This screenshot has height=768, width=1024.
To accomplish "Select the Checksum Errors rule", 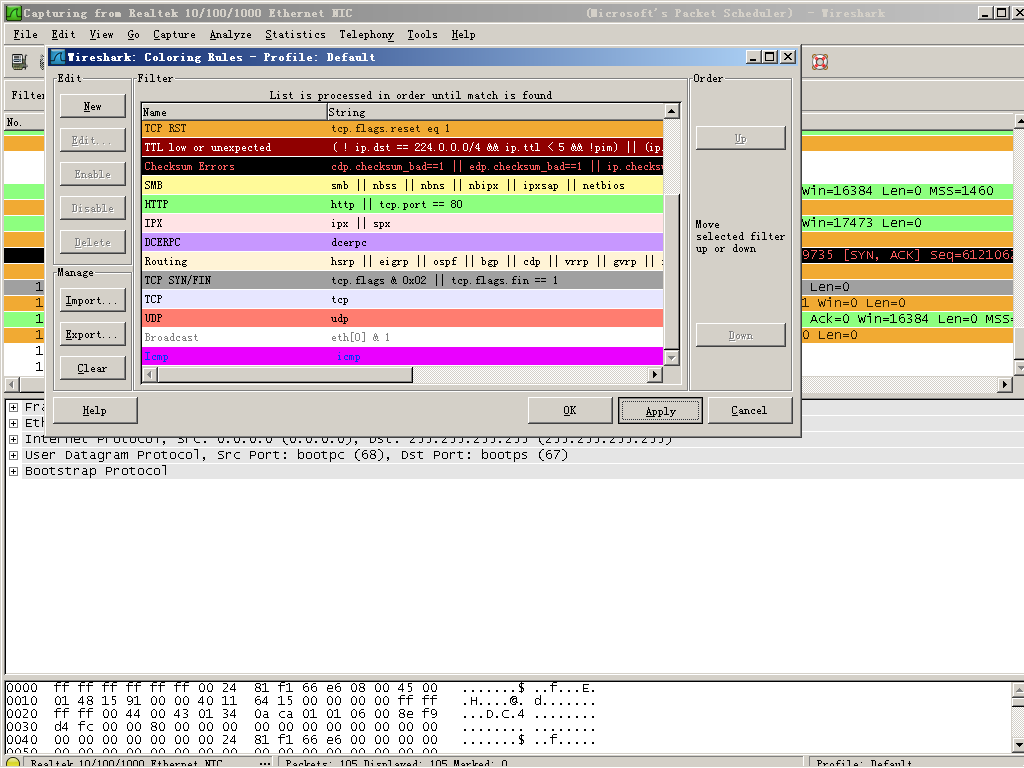I will [402, 167].
